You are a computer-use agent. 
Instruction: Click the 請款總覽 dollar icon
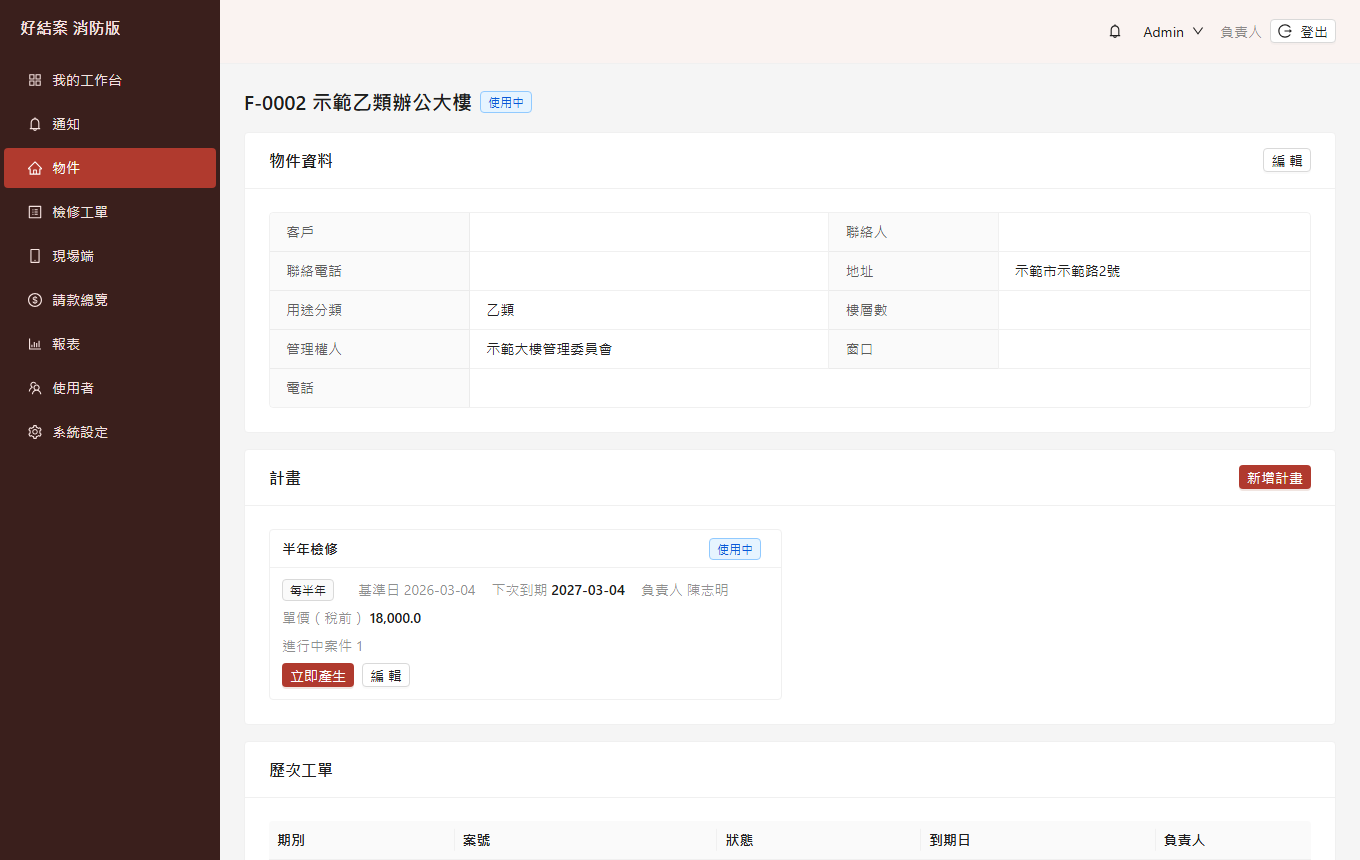(35, 300)
